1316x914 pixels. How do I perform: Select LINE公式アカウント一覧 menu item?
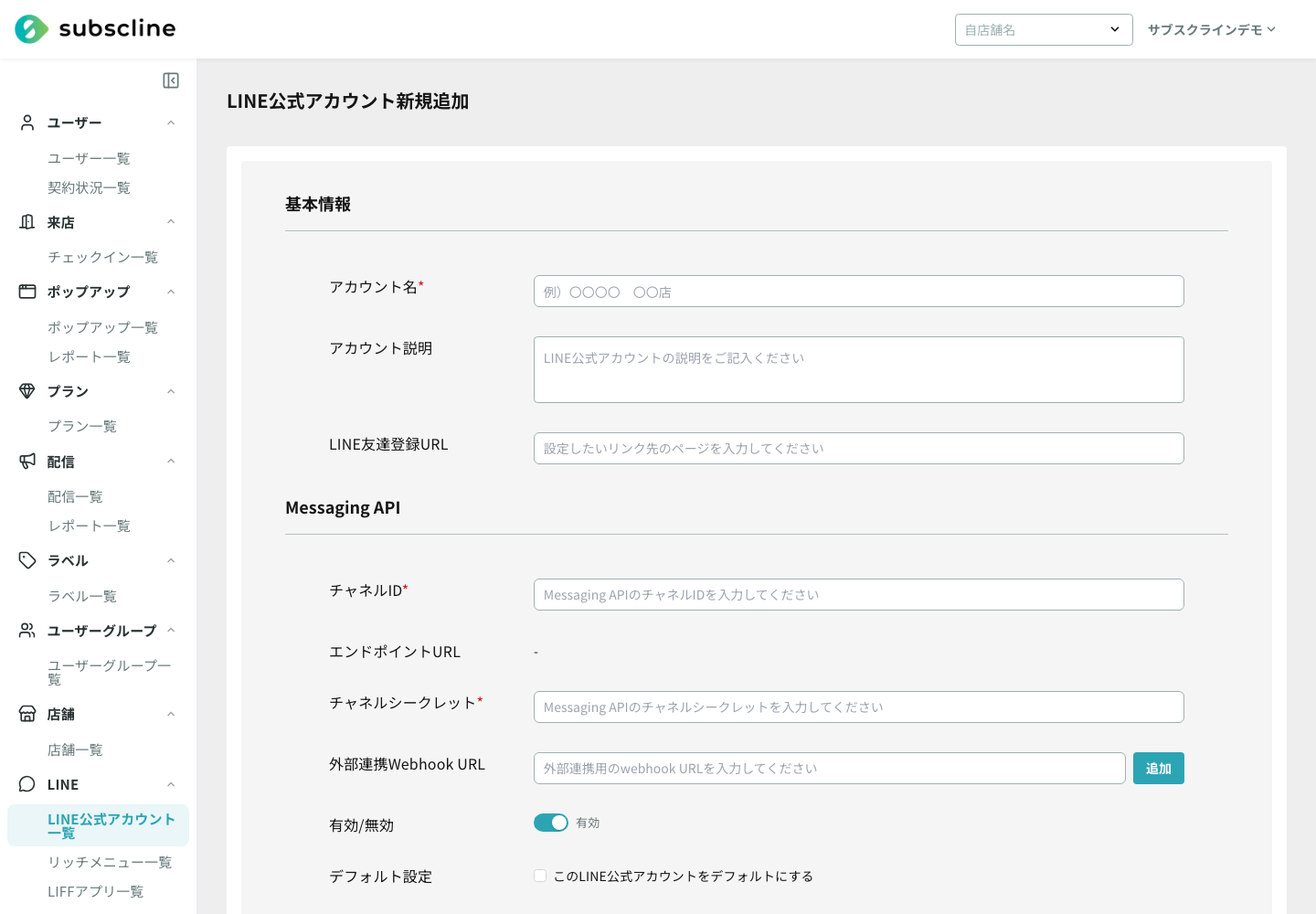coord(98,825)
